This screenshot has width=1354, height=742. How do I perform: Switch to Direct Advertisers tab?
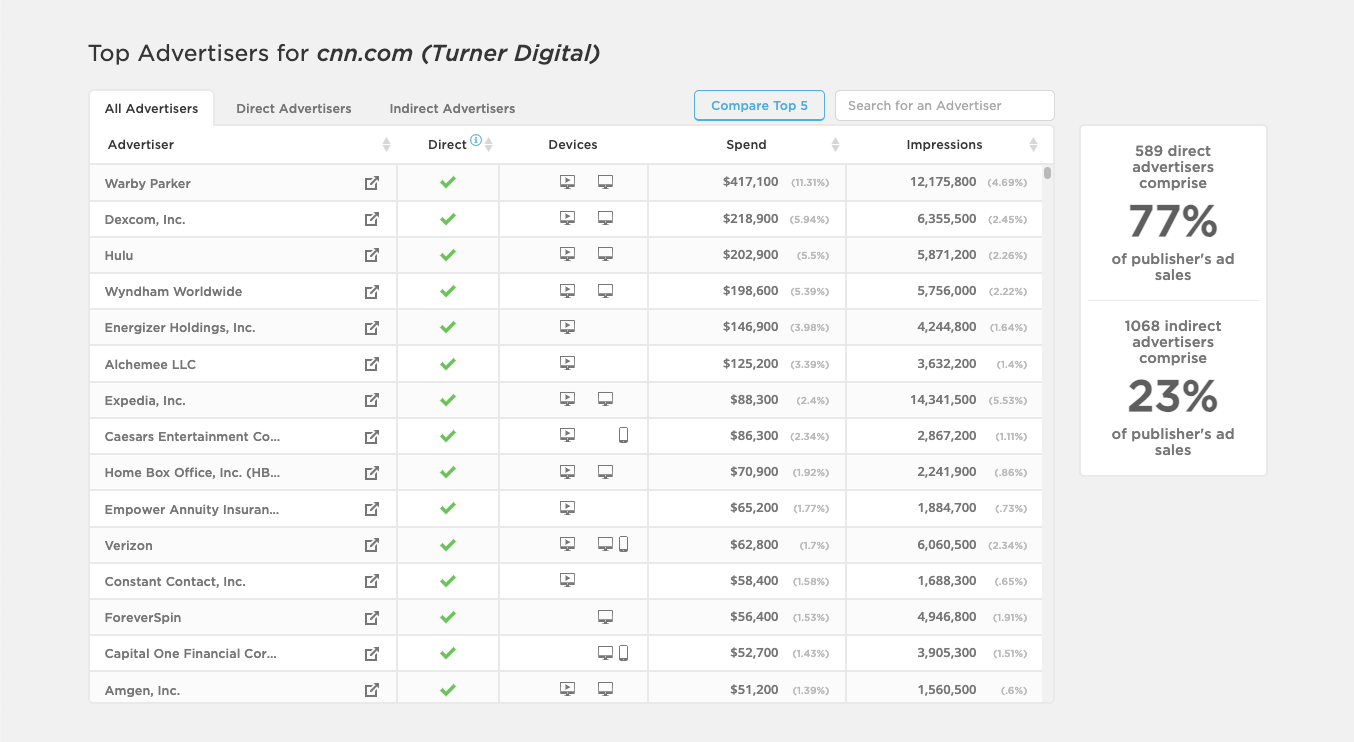(x=294, y=108)
